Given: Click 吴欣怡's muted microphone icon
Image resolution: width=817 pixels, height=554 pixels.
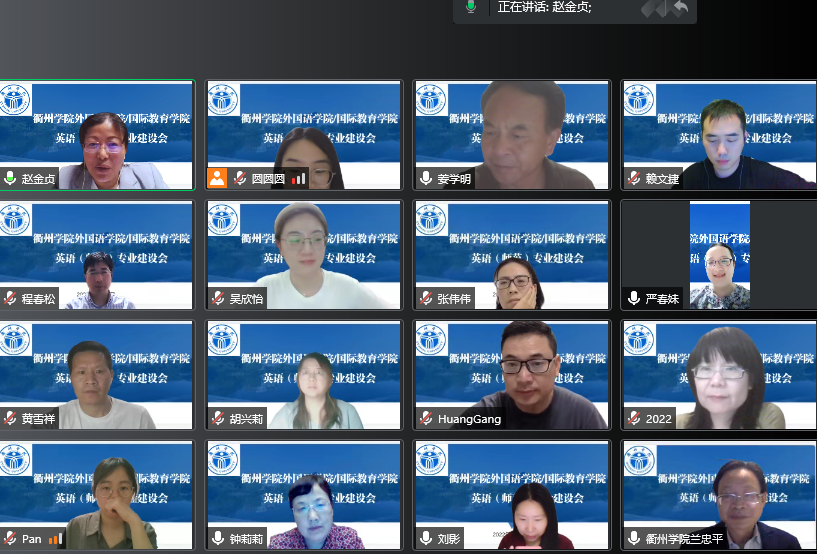Looking at the screenshot, I should point(218,298).
